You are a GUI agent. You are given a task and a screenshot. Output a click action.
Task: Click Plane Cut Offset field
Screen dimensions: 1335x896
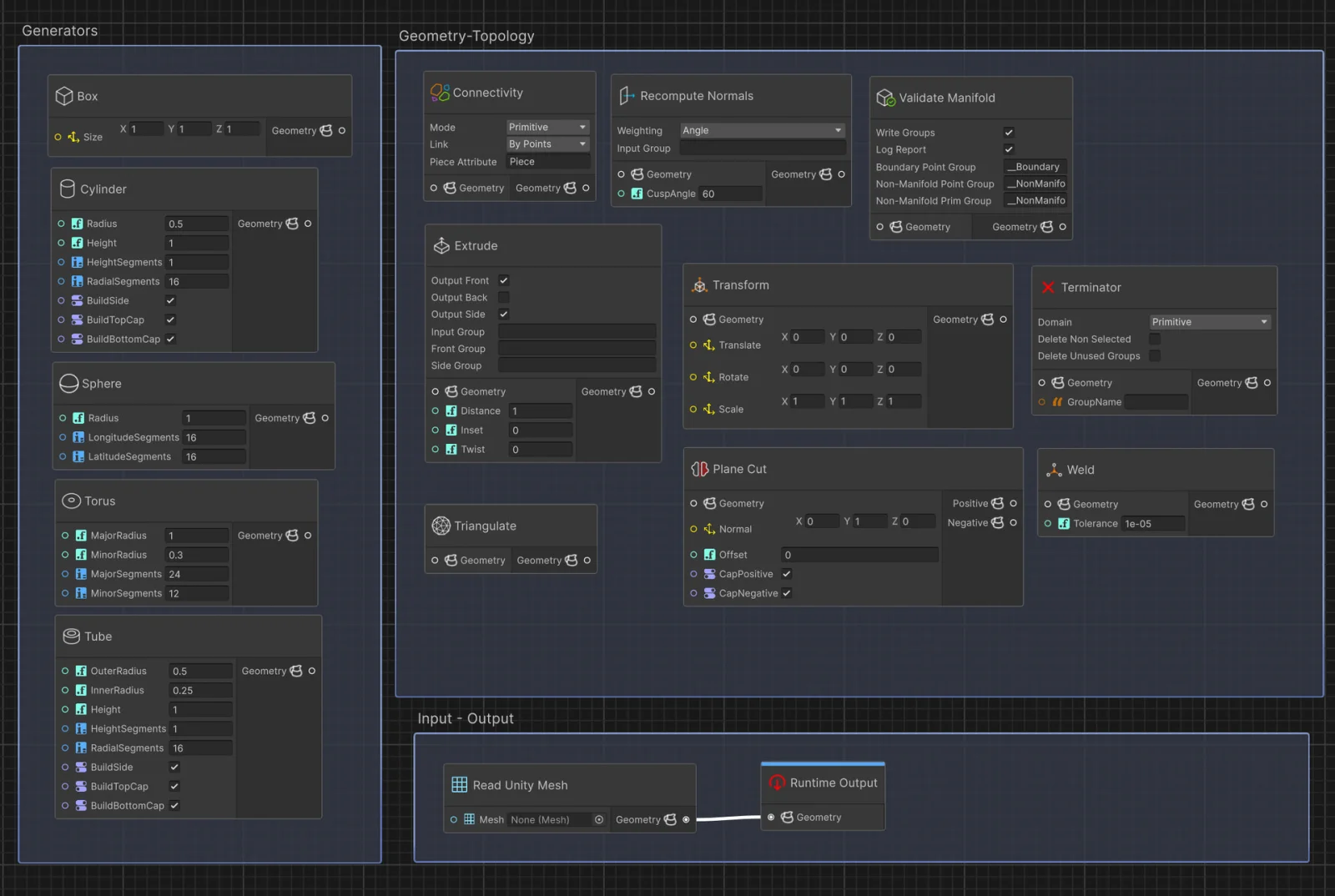[x=860, y=555]
